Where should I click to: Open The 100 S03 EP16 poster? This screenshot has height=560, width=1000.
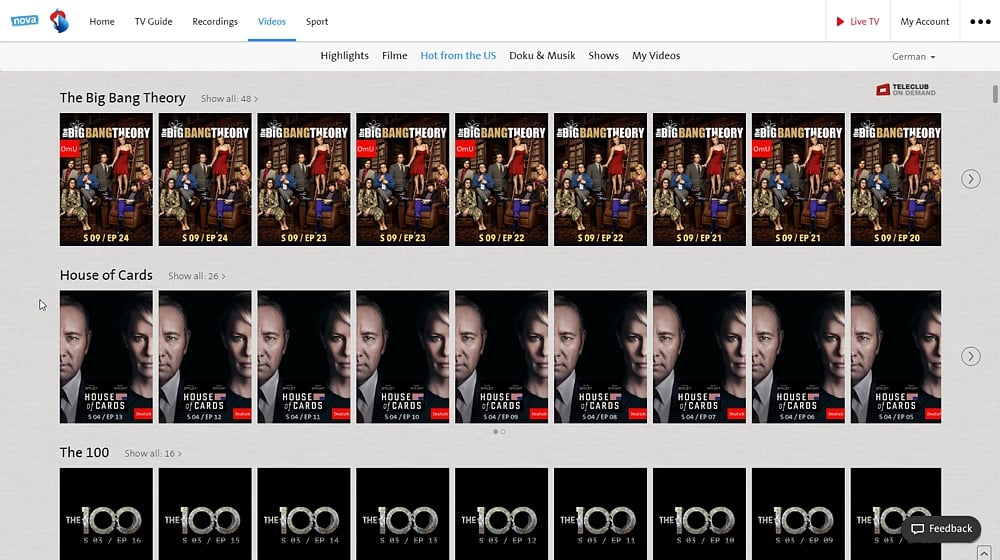click(x=106, y=514)
